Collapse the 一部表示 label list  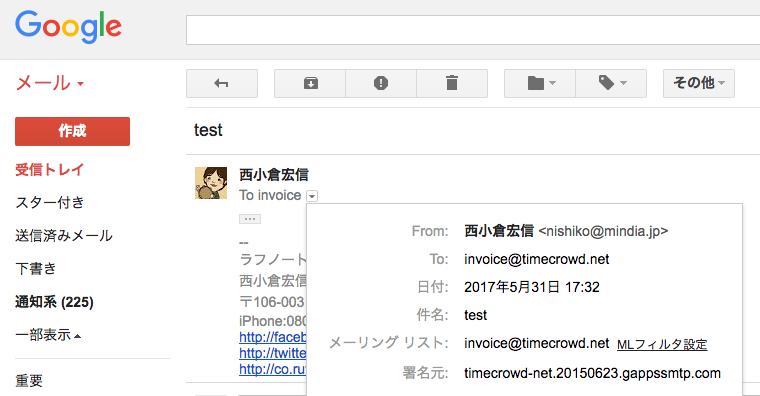[x=48, y=335]
